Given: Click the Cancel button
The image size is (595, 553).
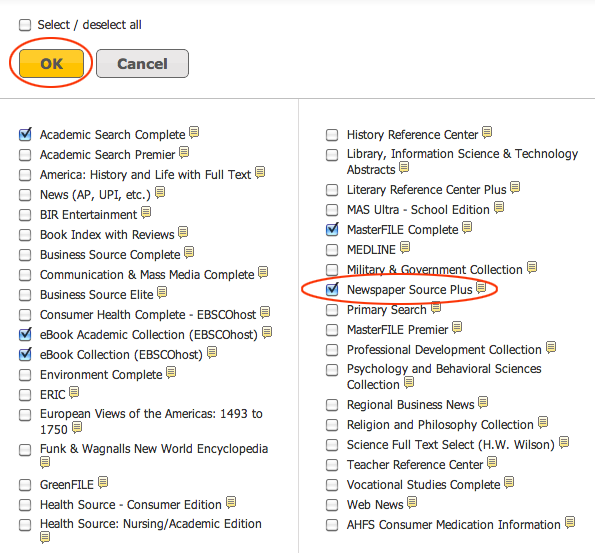Looking at the screenshot, I should click(x=142, y=63).
